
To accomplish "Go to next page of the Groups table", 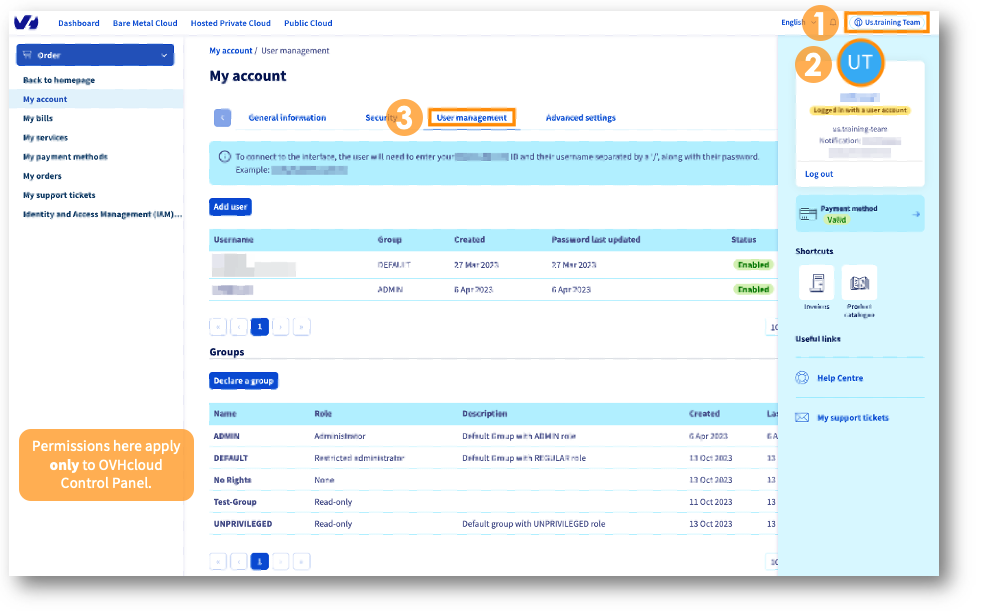I will pyautogui.click(x=281, y=562).
